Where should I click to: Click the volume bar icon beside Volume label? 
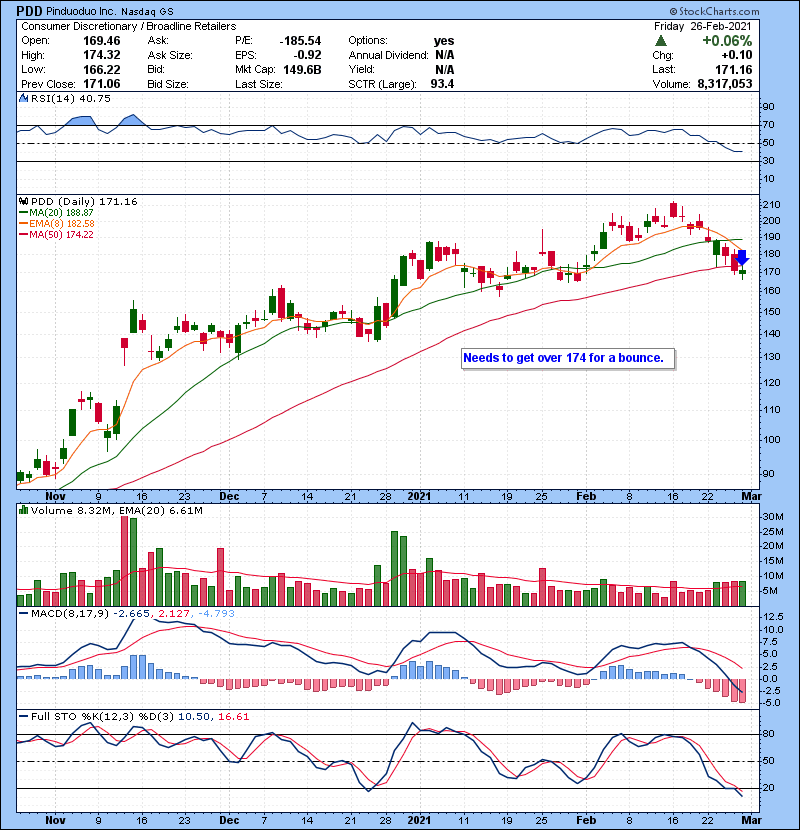(23, 510)
